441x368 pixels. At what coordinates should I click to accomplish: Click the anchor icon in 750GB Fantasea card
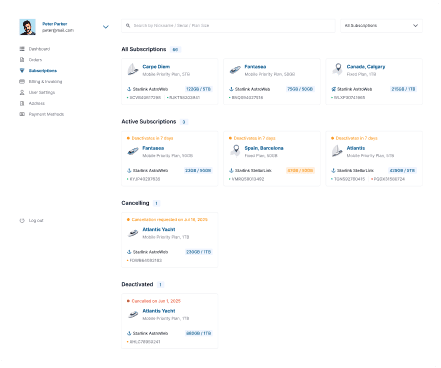coord(231,89)
